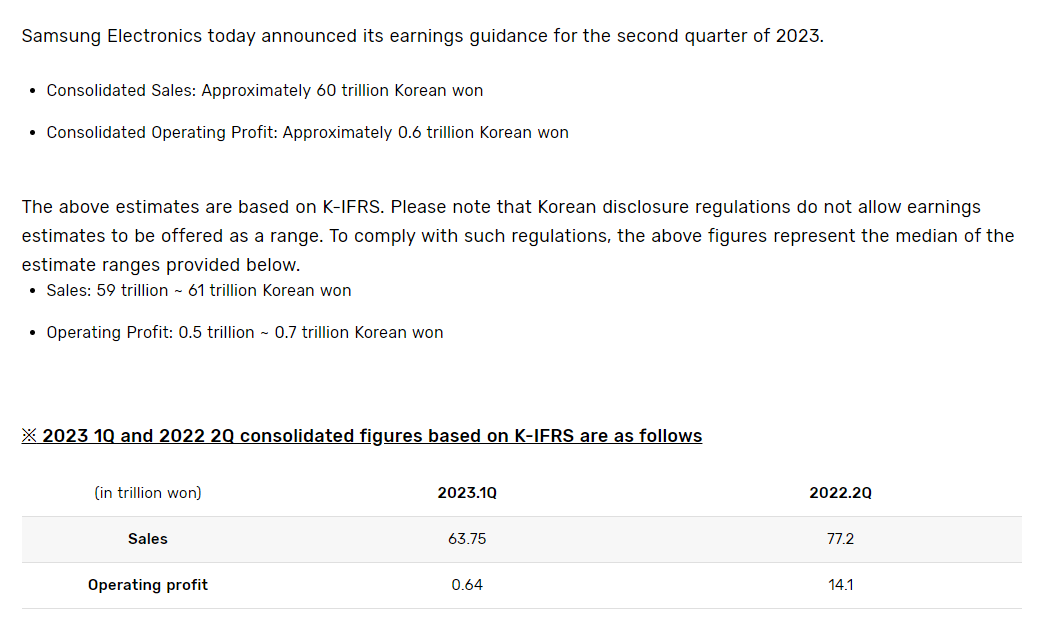Click the "(in trillion won)" table label
The height and width of the screenshot is (629, 1061).
click(148, 493)
